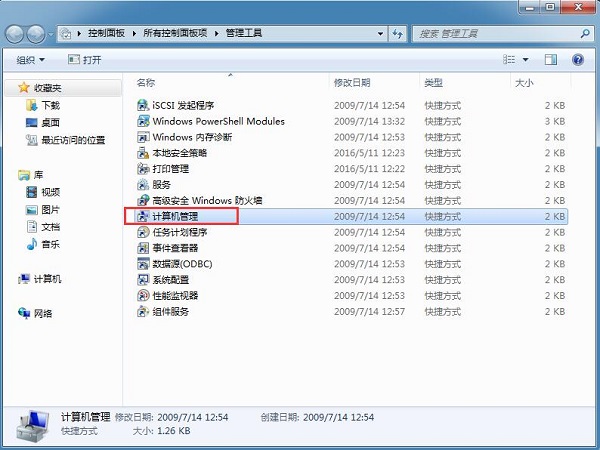Go back with the Back arrow

(17, 34)
